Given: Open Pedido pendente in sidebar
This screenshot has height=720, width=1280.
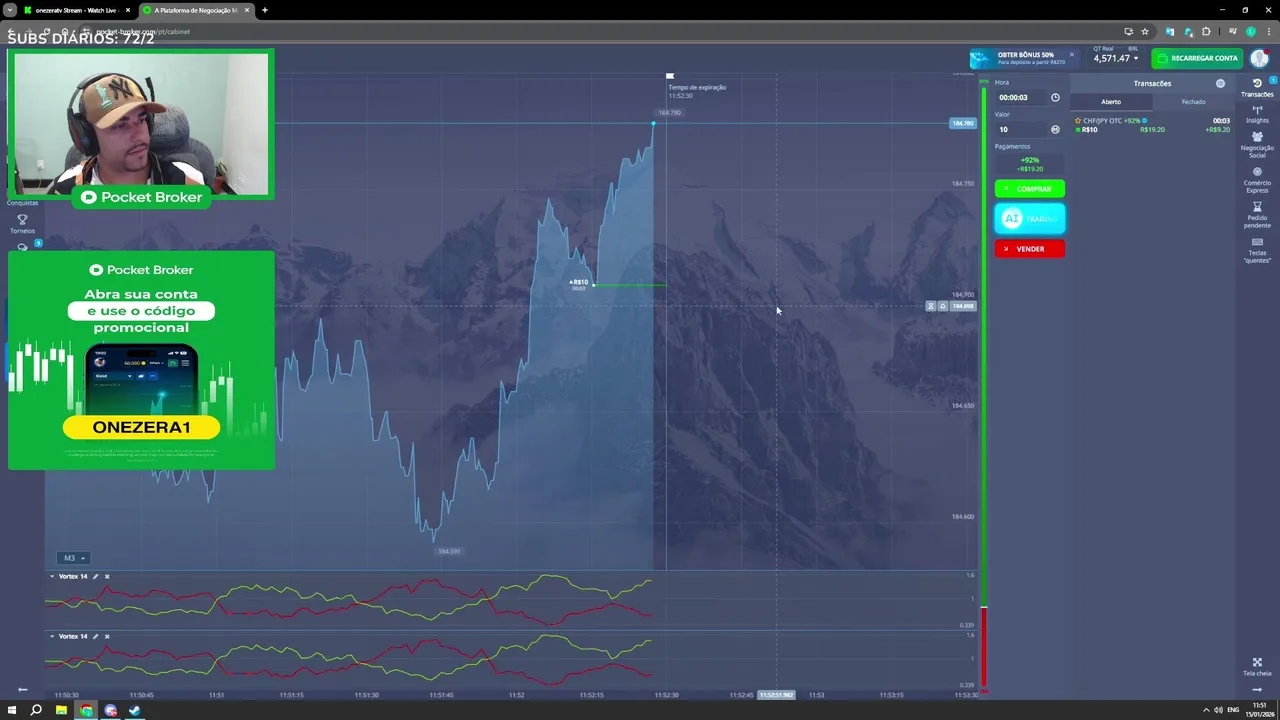Looking at the screenshot, I should point(1257,214).
